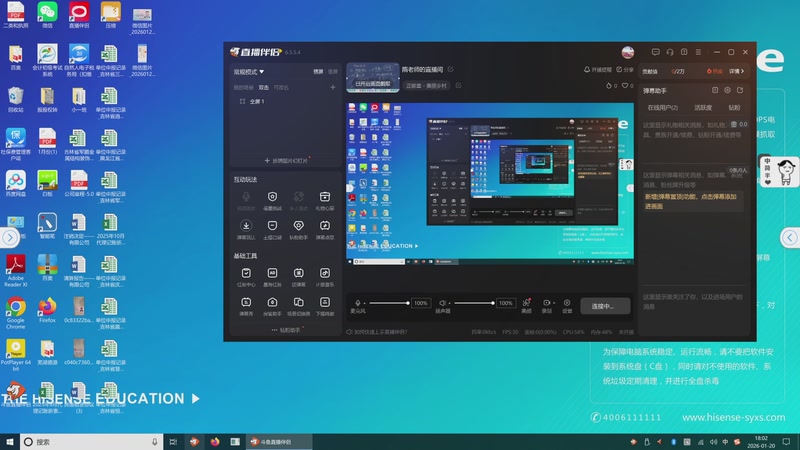Open the 礼物心愿 interactive tool
800x450 pixels.
click(x=324, y=197)
